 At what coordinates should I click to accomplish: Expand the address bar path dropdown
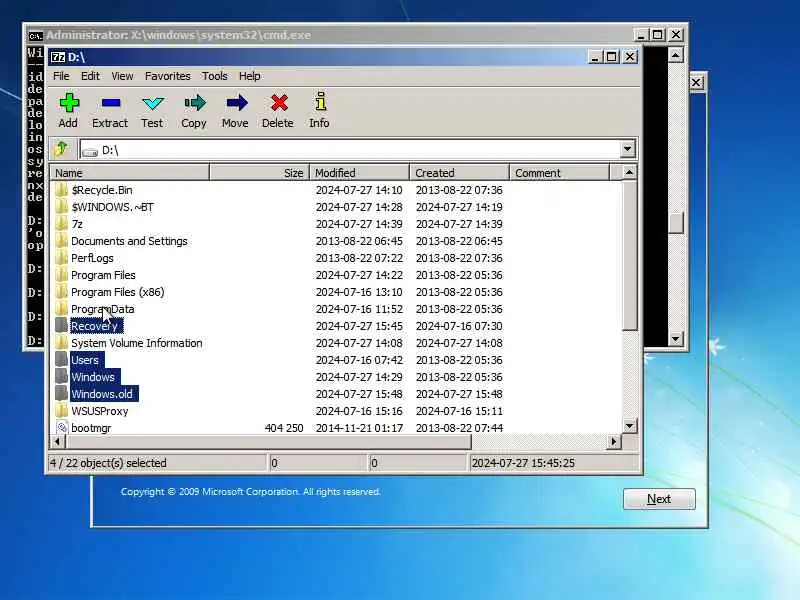(628, 149)
